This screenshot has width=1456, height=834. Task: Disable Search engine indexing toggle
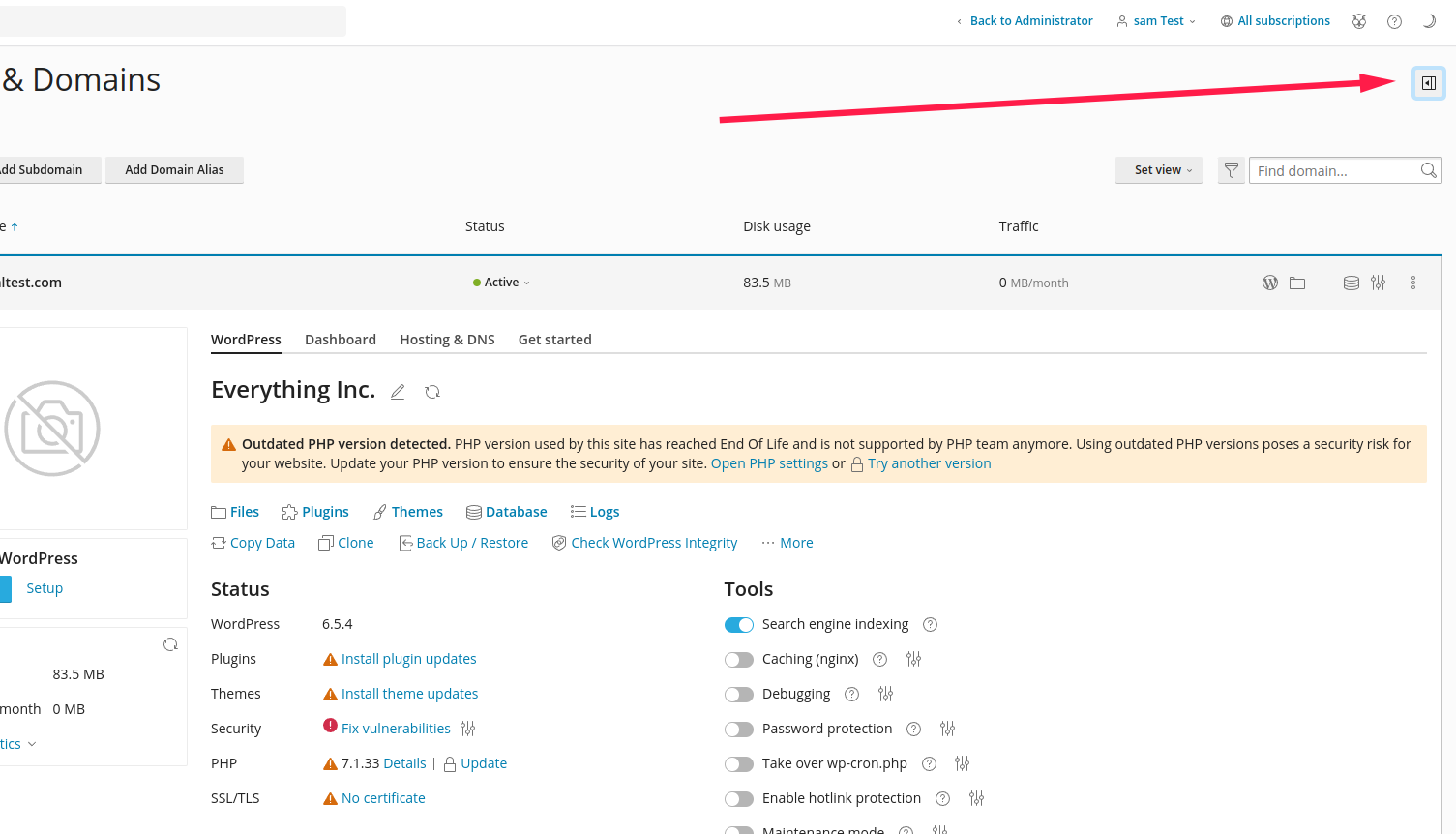pos(739,625)
